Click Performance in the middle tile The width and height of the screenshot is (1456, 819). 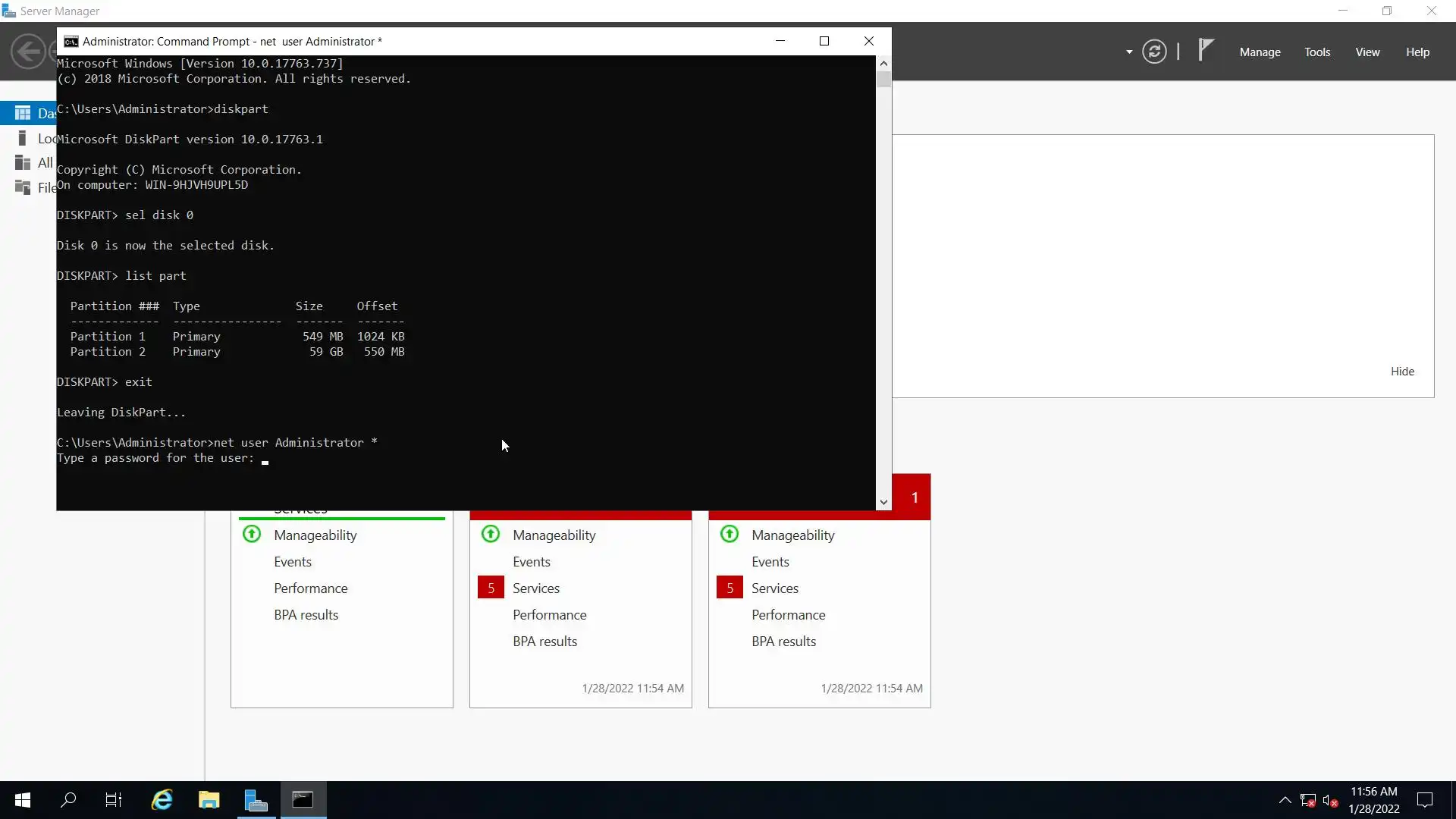pyautogui.click(x=549, y=615)
